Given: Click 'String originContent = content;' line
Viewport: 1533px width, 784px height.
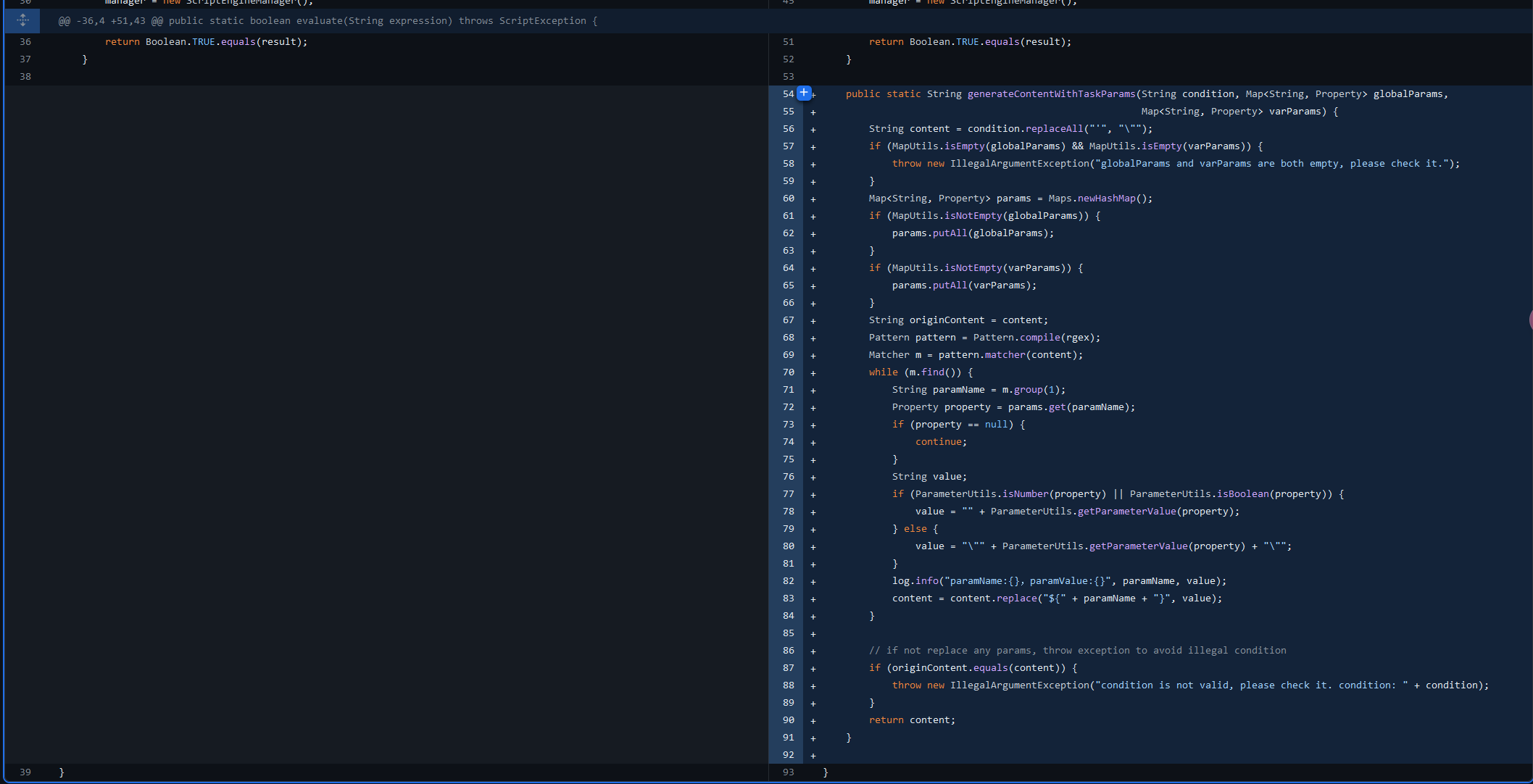Looking at the screenshot, I should click(958, 320).
